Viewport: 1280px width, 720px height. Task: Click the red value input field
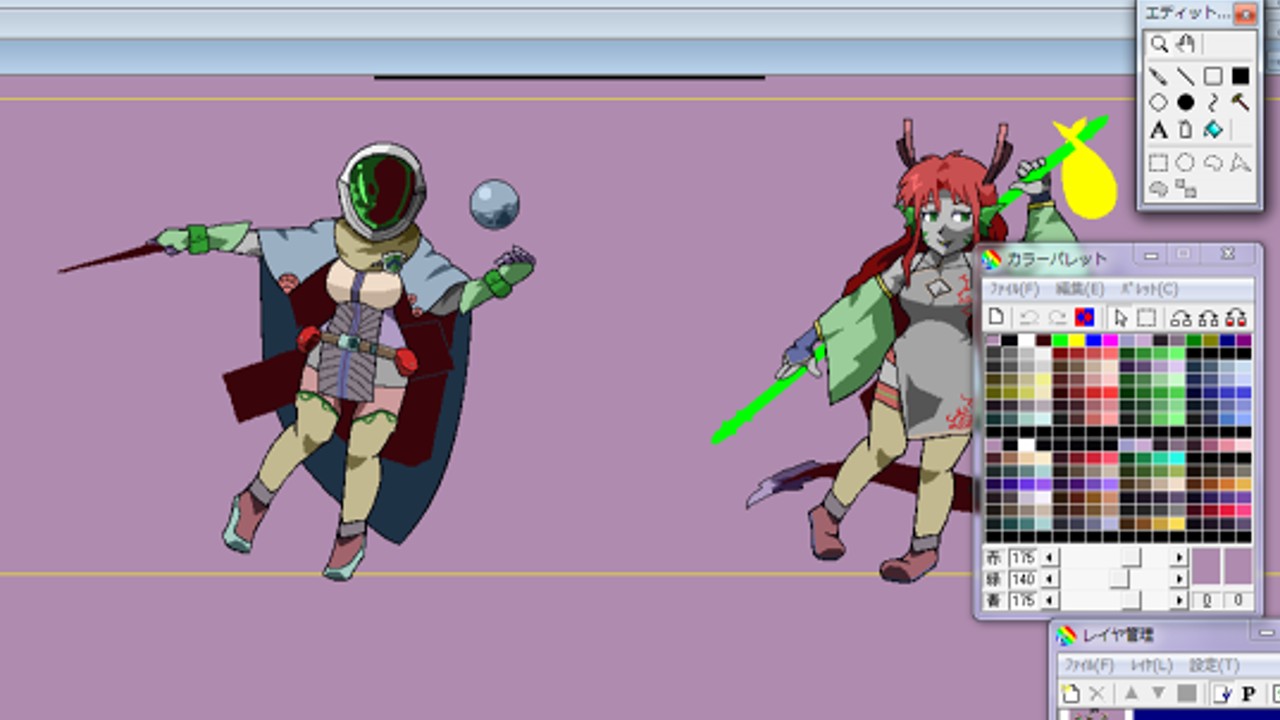pyautogui.click(x=1023, y=557)
